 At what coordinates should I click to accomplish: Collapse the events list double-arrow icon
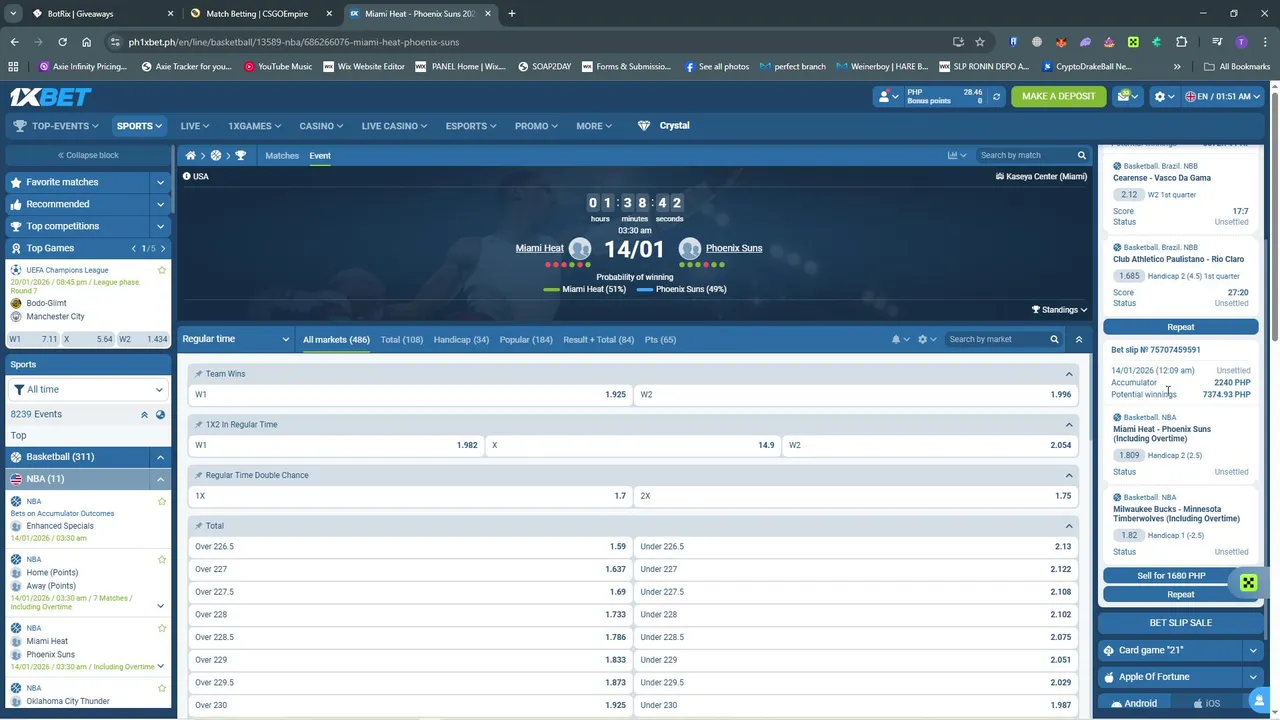click(x=144, y=414)
